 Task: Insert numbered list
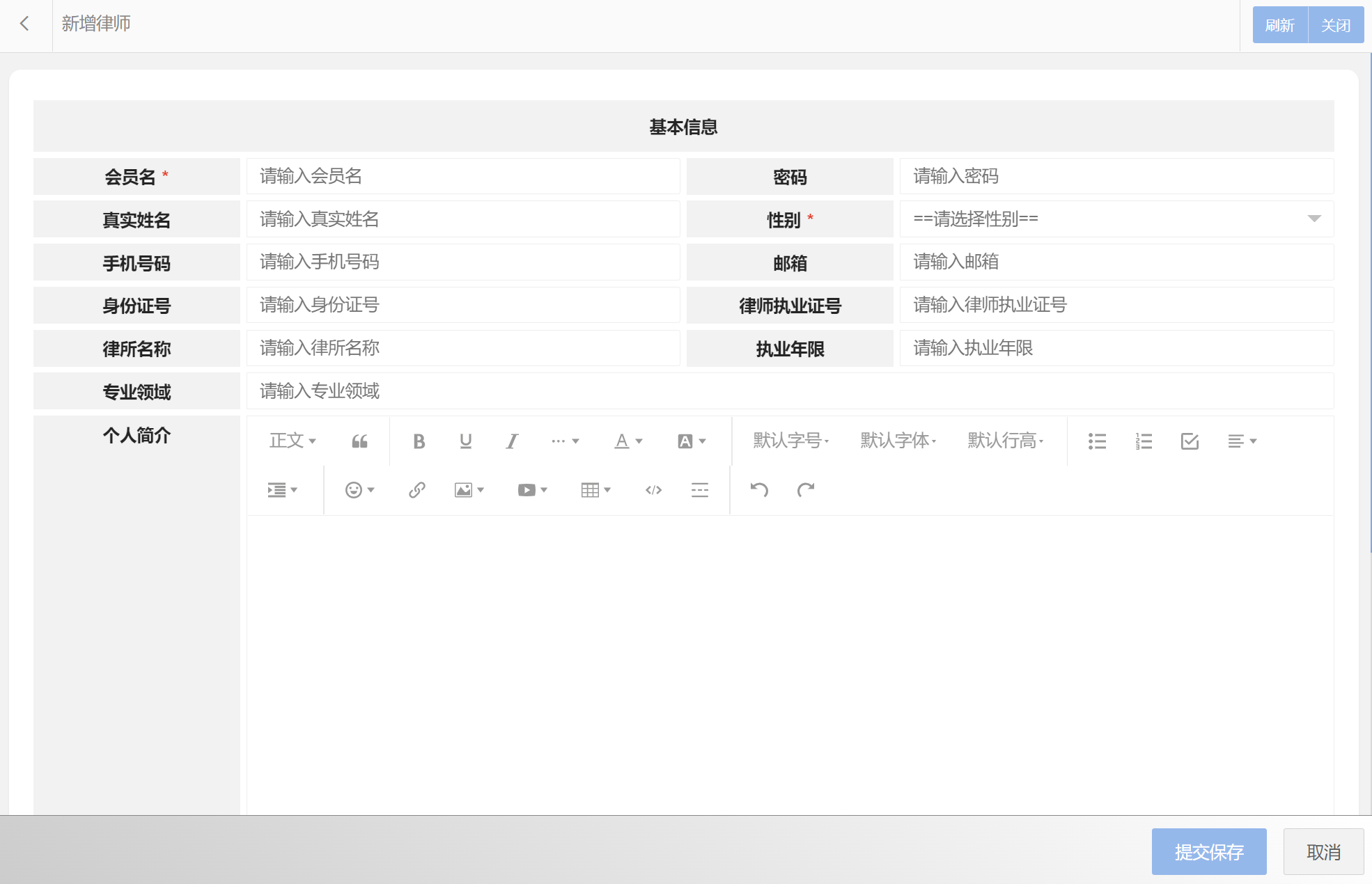point(1144,441)
